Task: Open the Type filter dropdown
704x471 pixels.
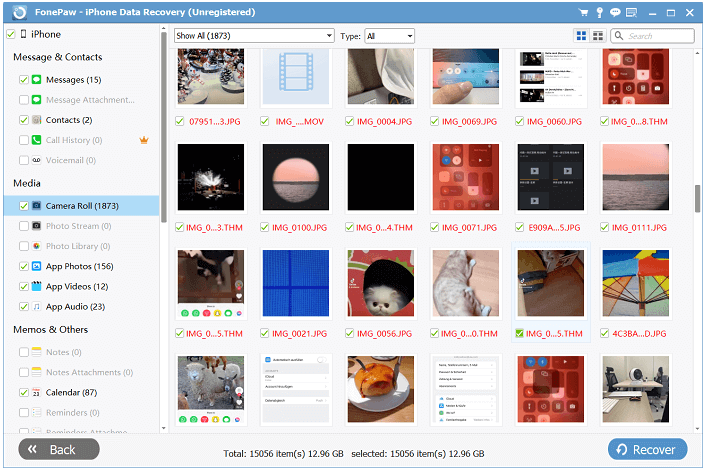Action: point(390,36)
